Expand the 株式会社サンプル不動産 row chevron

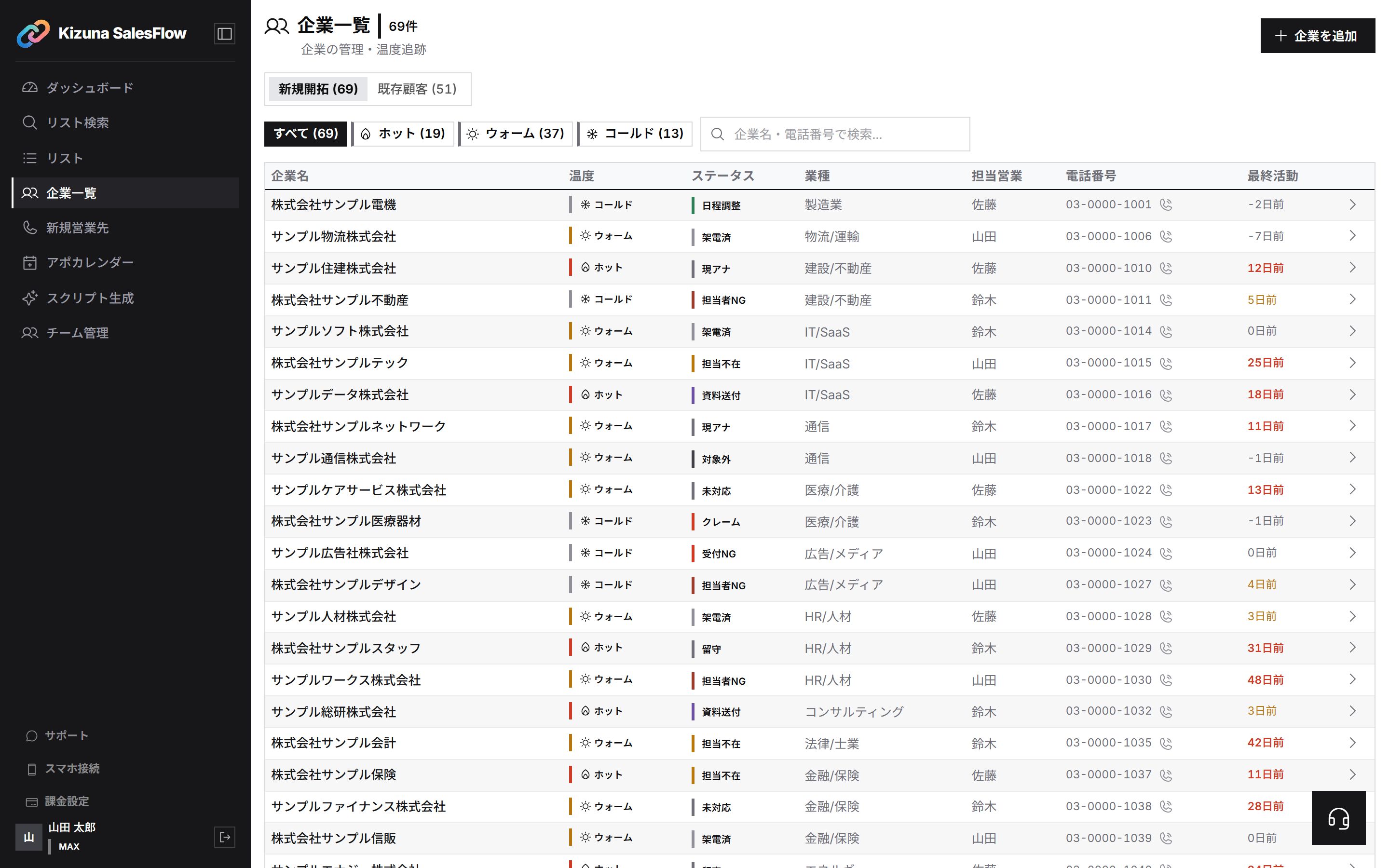[1353, 299]
